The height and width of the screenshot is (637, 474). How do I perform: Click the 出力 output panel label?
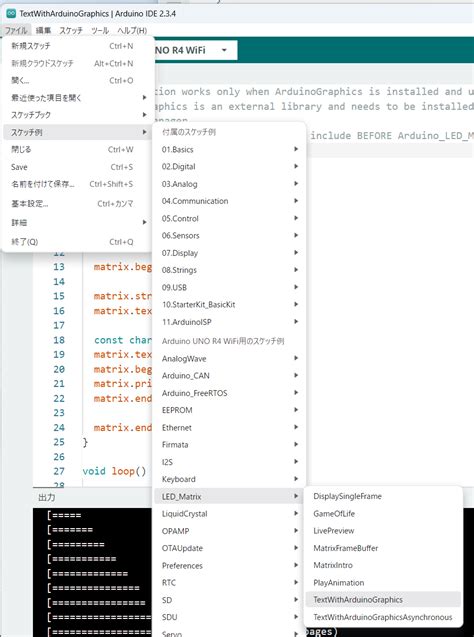(47, 498)
